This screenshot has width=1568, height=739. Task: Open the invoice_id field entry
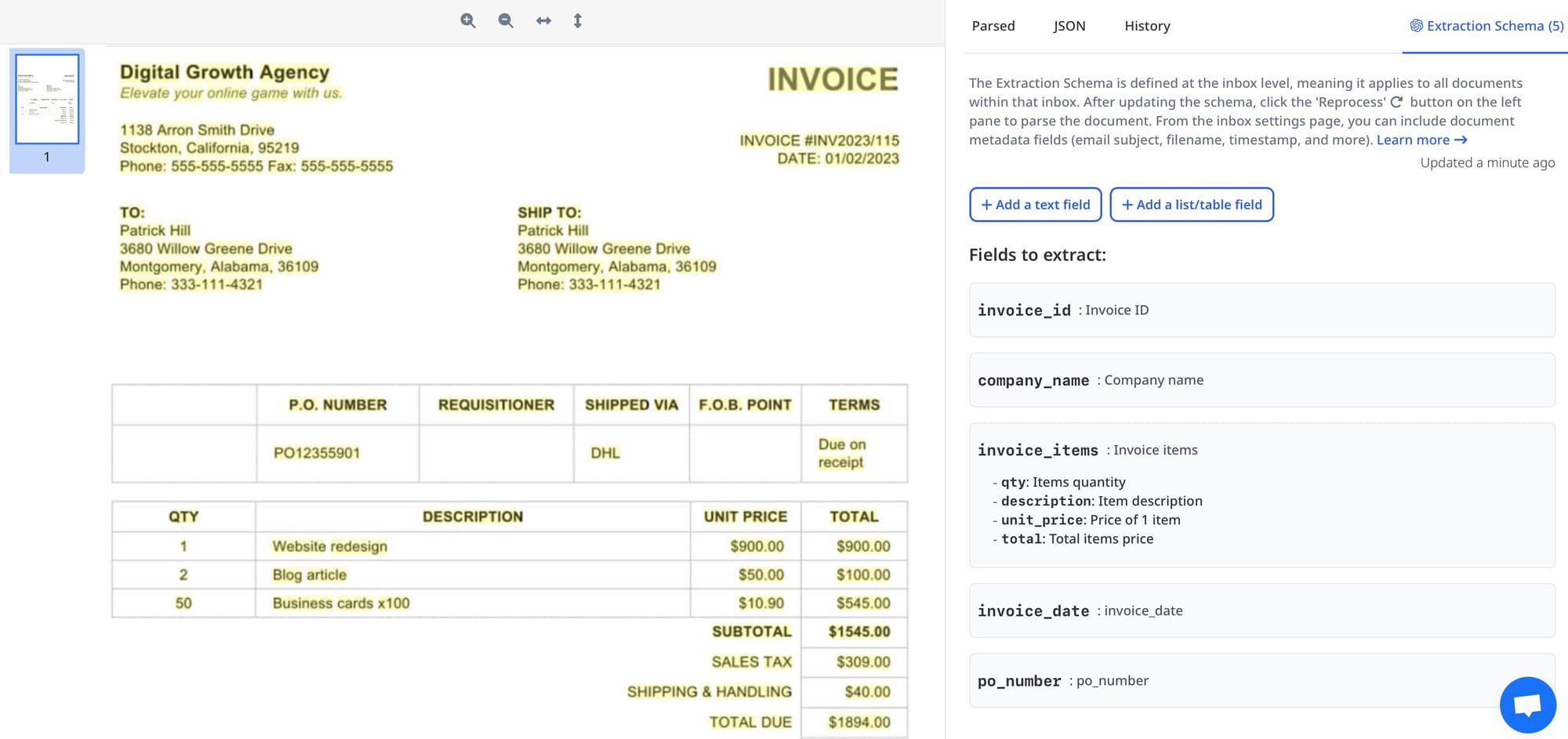[x=1261, y=310]
